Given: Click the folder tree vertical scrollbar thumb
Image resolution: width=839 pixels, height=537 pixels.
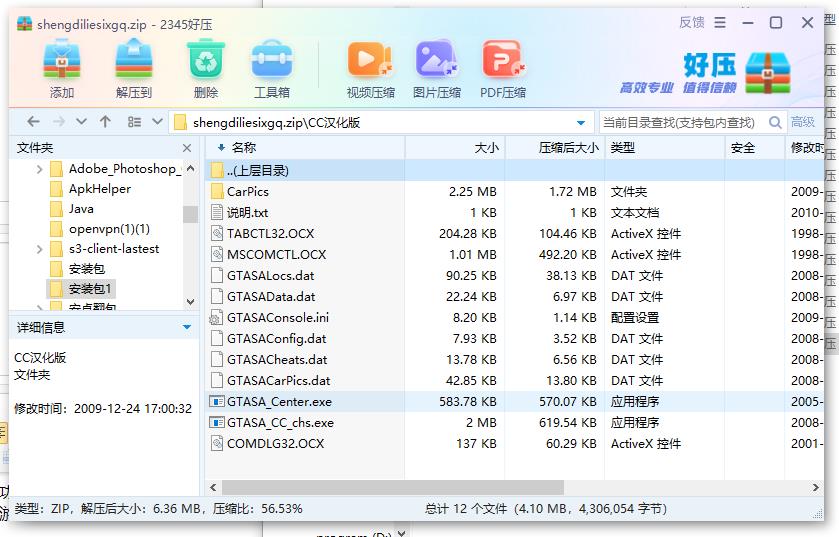Looking at the screenshot, I should point(190,214).
